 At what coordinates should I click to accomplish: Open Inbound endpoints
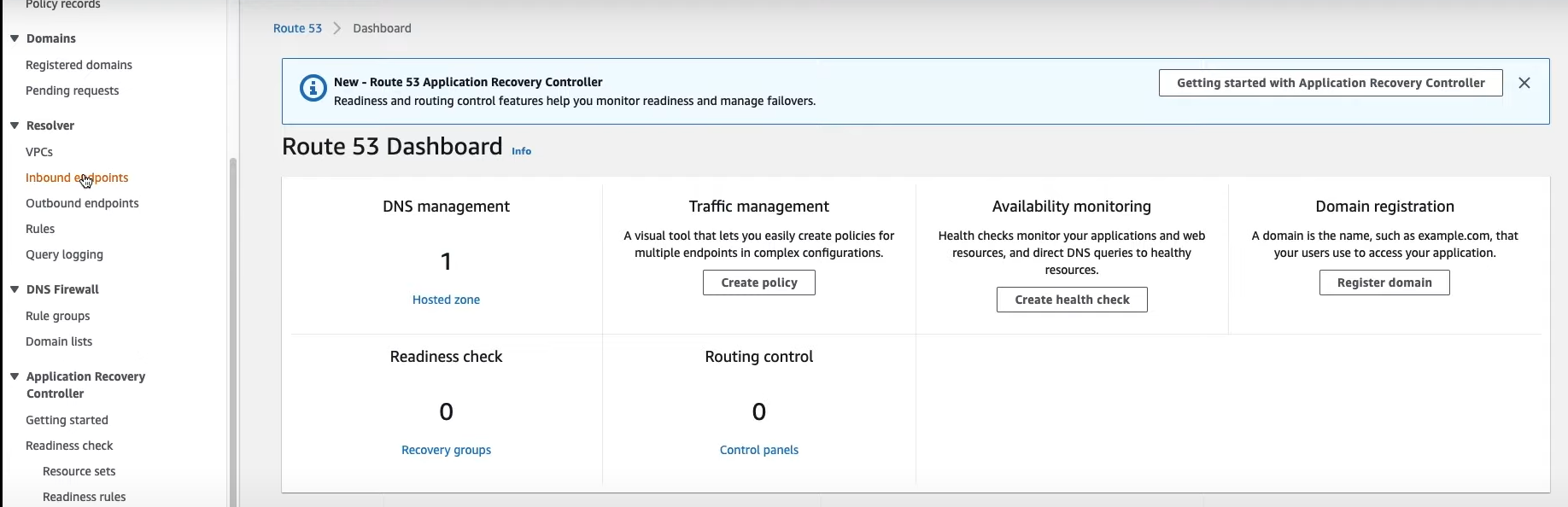pyautogui.click(x=77, y=178)
